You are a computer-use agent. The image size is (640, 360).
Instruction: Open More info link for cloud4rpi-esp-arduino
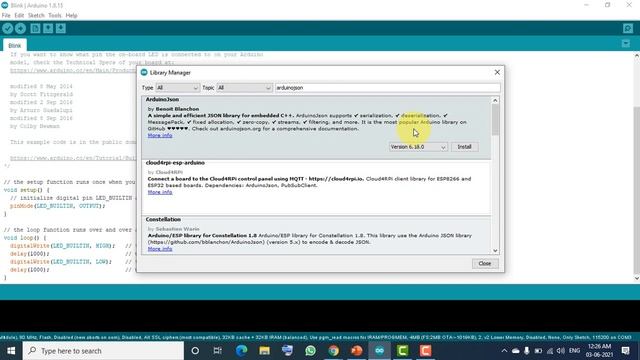160,192
